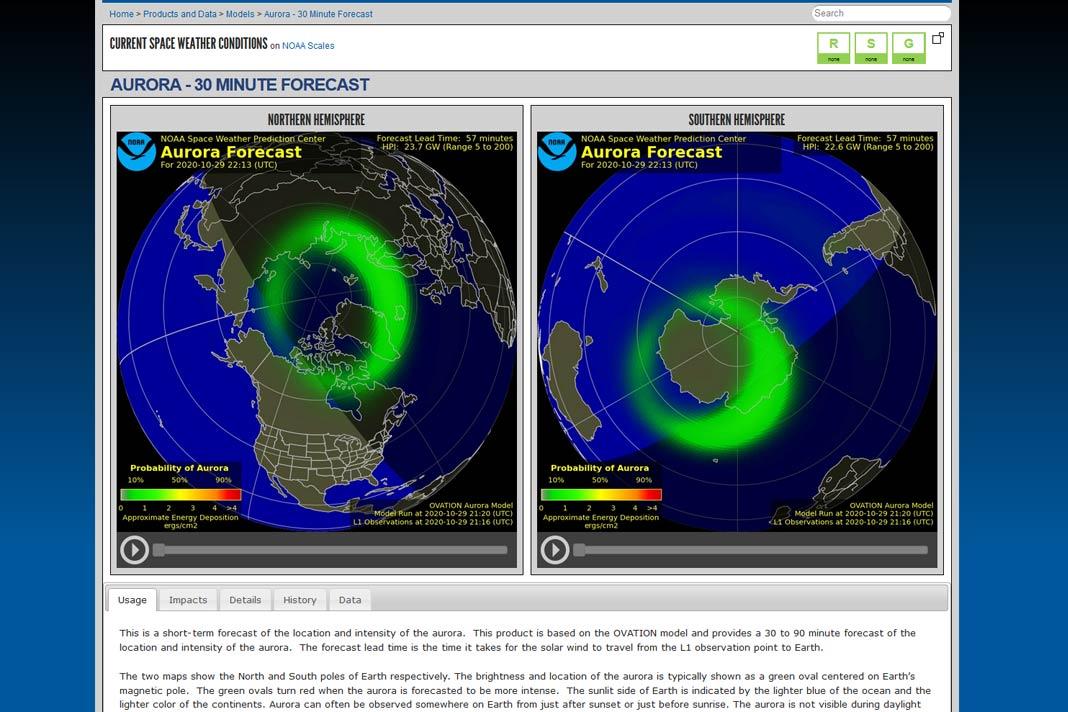Open the NOAA Scales link
Image resolution: width=1068 pixels, height=712 pixels.
click(308, 46)
